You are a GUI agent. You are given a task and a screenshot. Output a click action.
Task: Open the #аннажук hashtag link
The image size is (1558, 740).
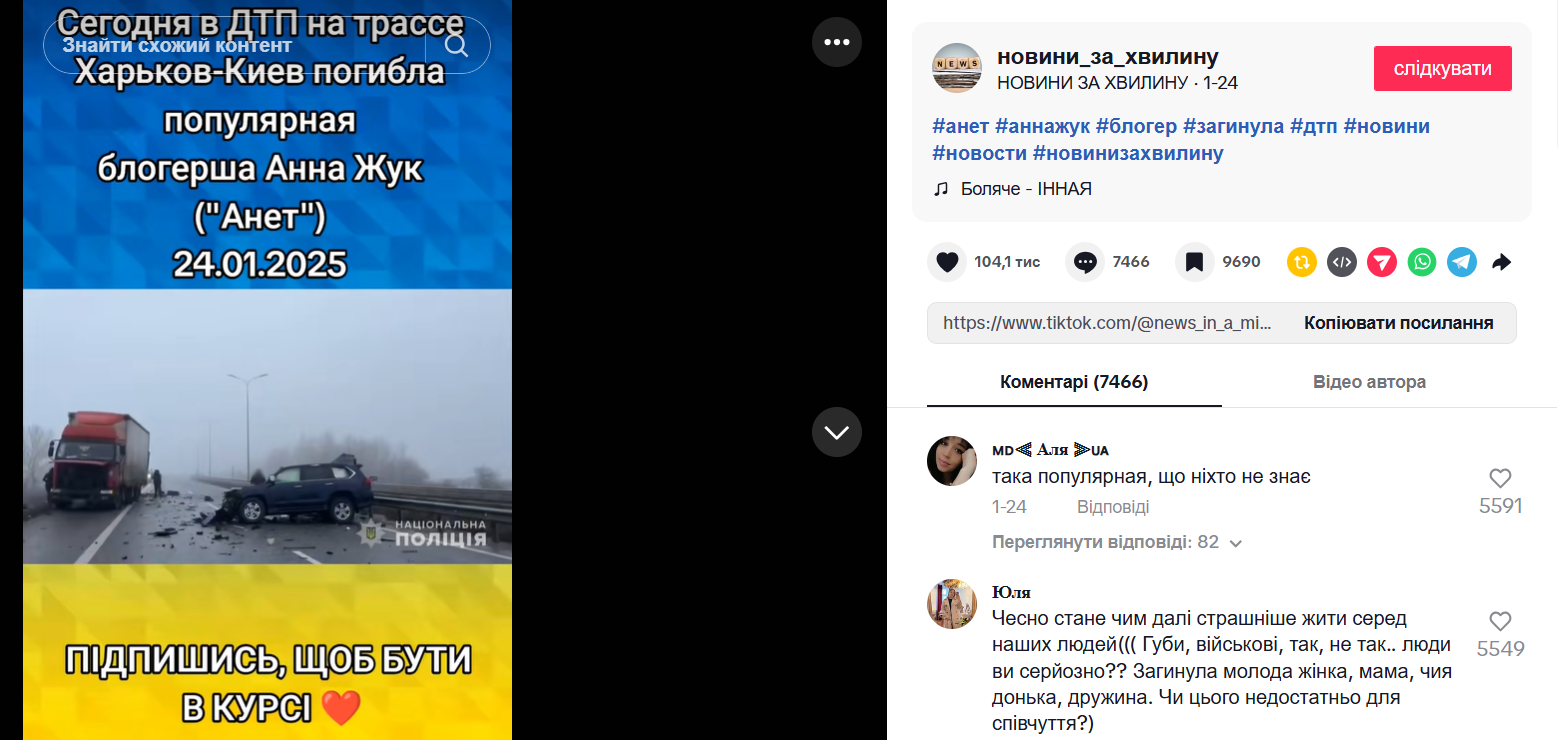1042,126
